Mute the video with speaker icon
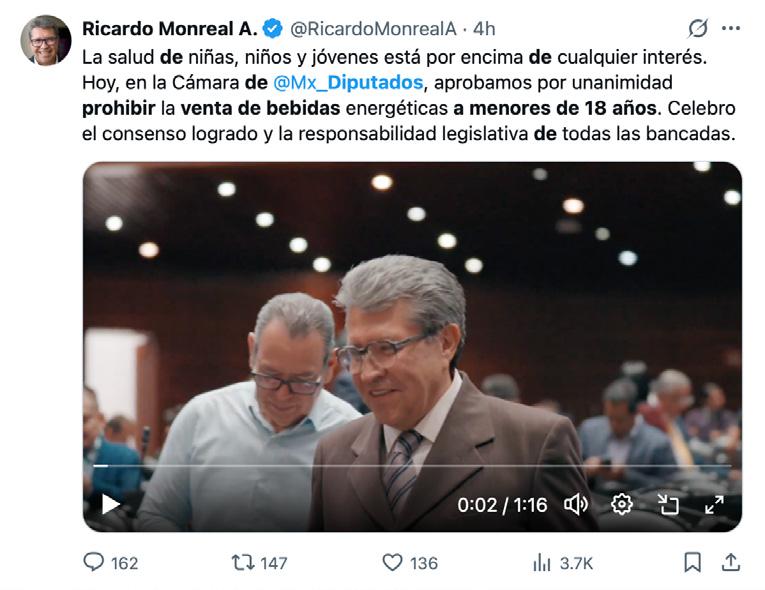The width and height of the screenshot is (765, 590). [x=576, y=504]
